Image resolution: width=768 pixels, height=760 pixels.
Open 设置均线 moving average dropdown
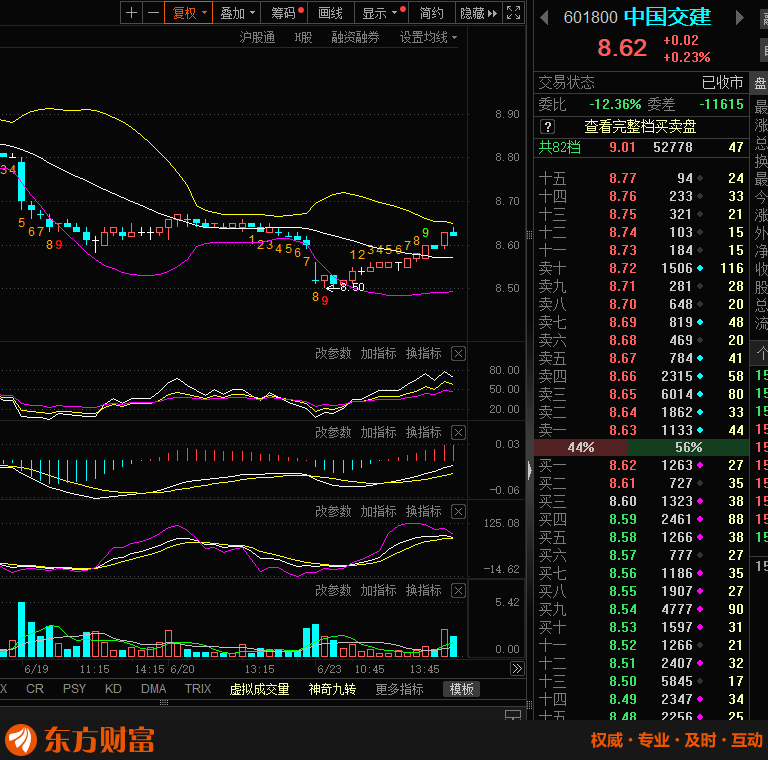pyautogui.click(x=428, y=37)
